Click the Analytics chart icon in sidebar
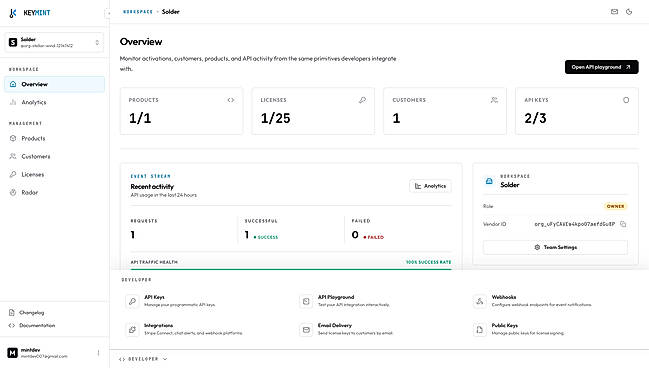The image size is (649, 368). point(13,102)
